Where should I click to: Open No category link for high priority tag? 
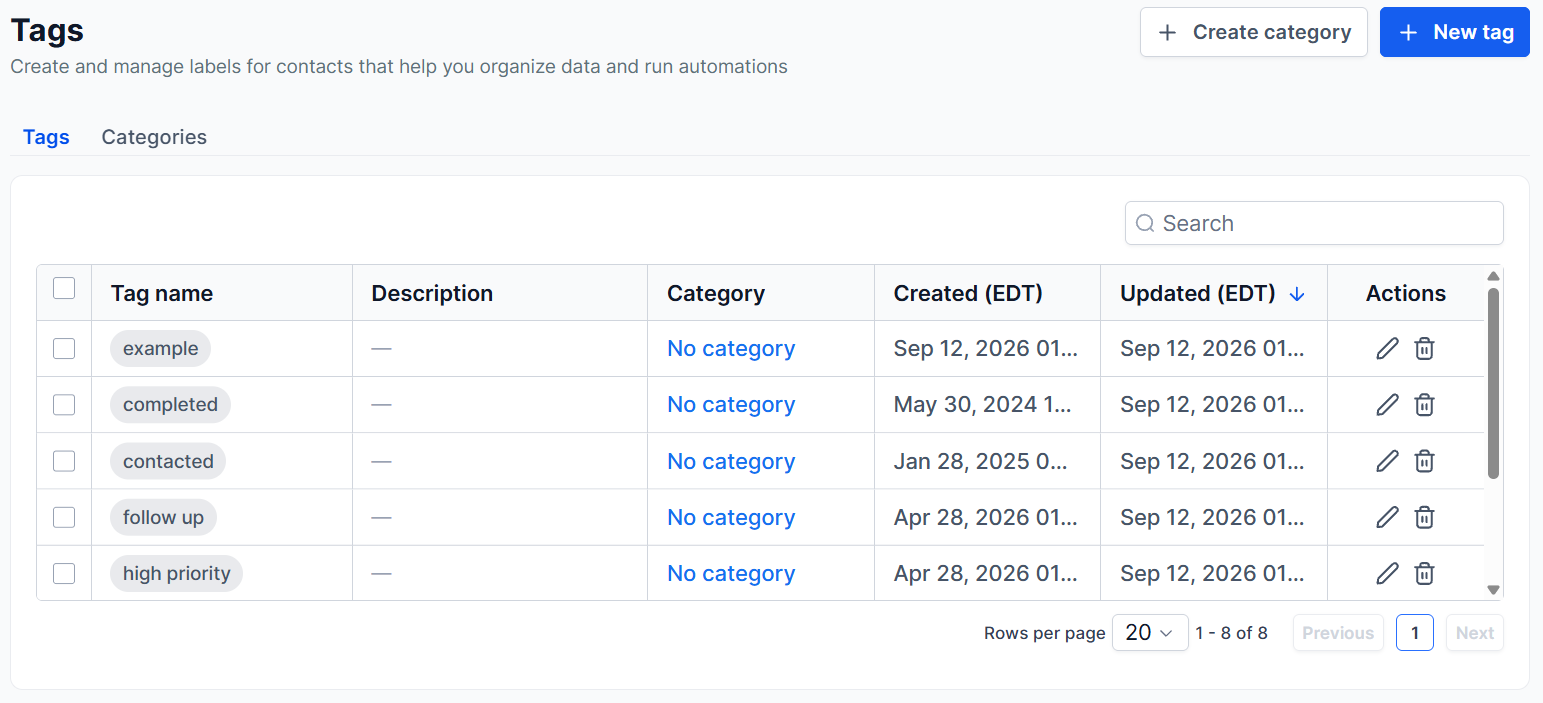pyautogui.click(x=731, y=573)
